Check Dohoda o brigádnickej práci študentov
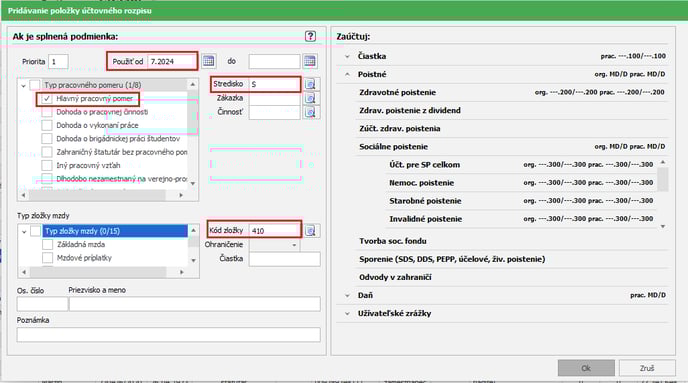The width and height of the screenshot is (688, 383). click(x=47, y=139)
